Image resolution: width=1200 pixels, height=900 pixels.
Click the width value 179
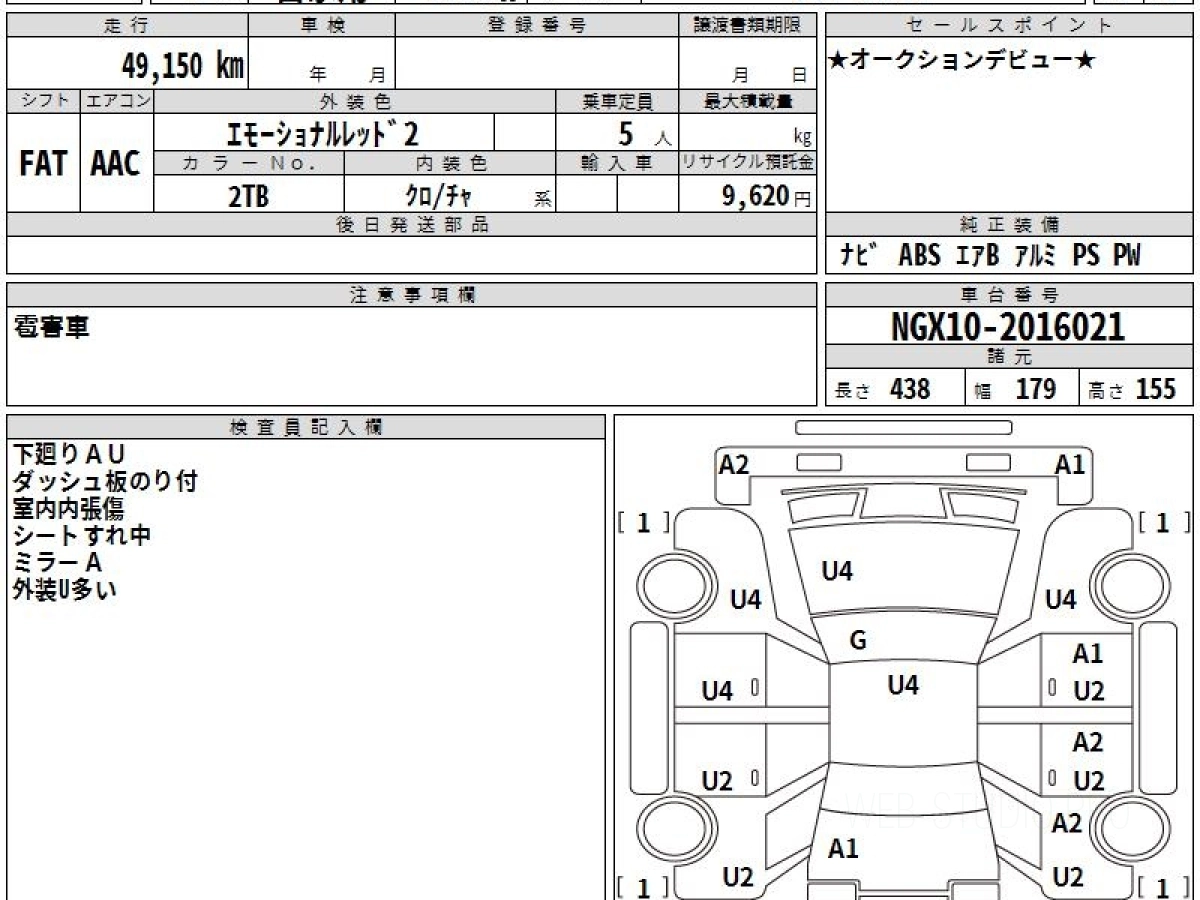[x=1036, y=389]
